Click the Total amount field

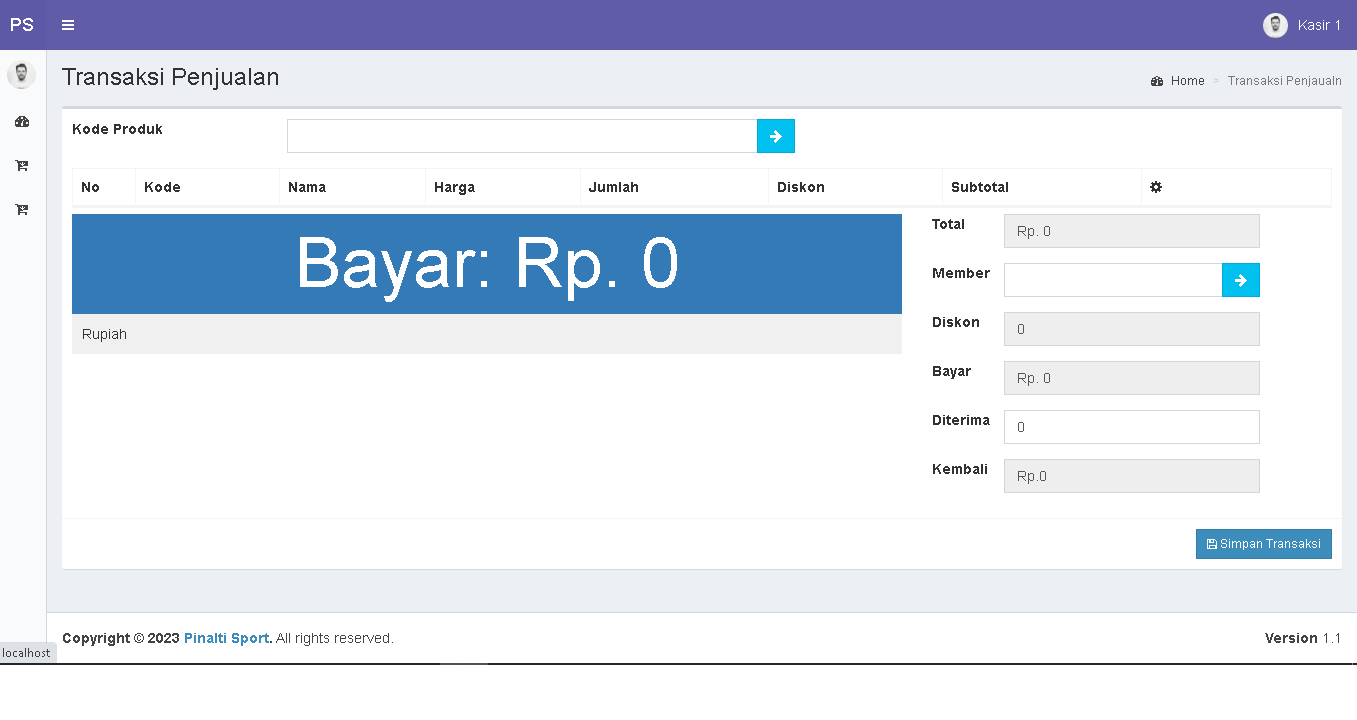(1131, 231)
